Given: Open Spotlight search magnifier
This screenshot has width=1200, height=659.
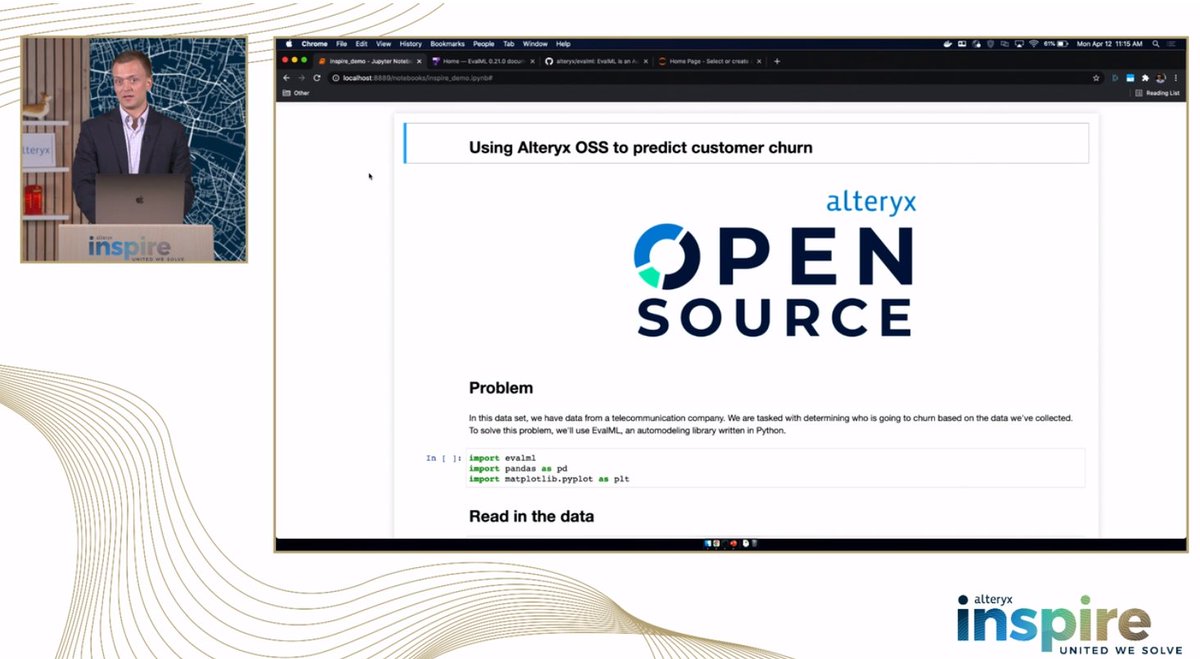Looking at the screenshot, I should click(x=1155, y=44).
